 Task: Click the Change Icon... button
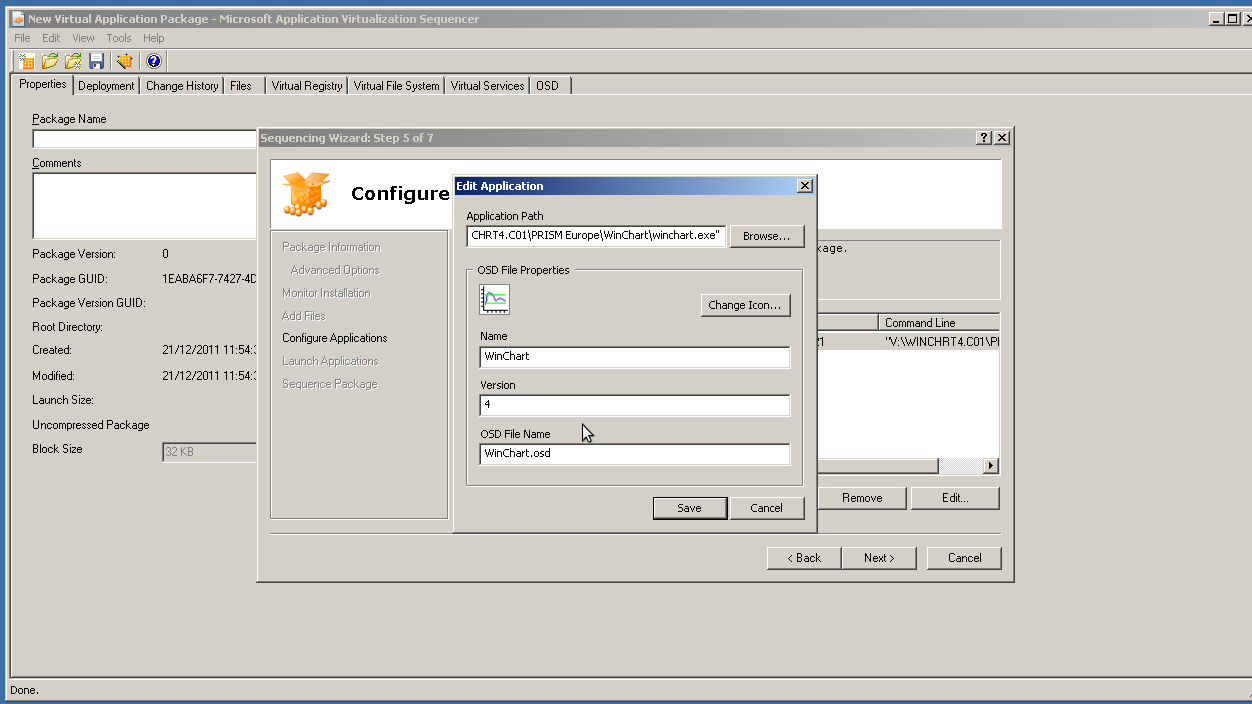(745, 305)
